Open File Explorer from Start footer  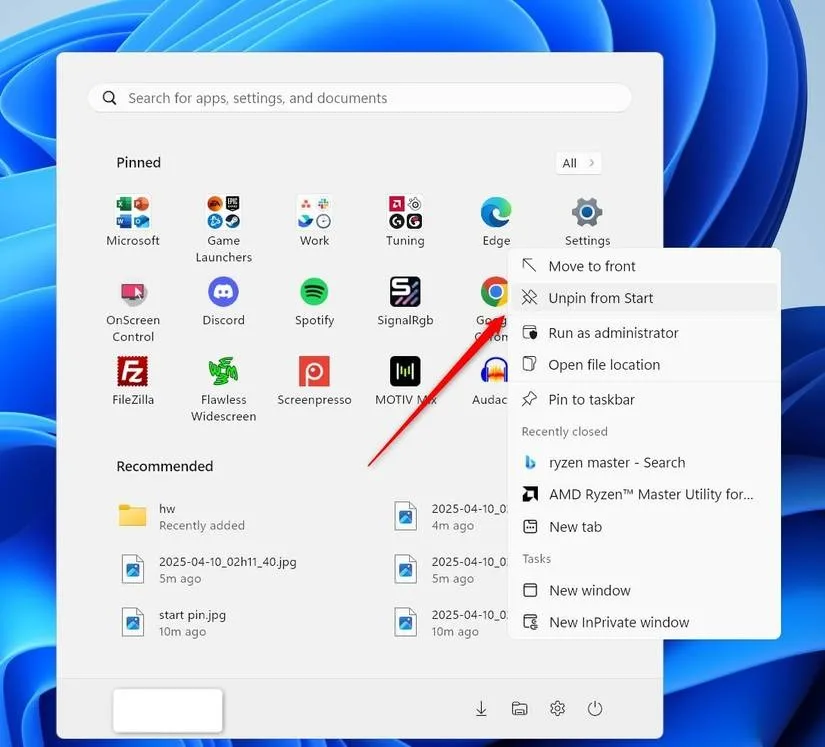[x=519, y=709]
